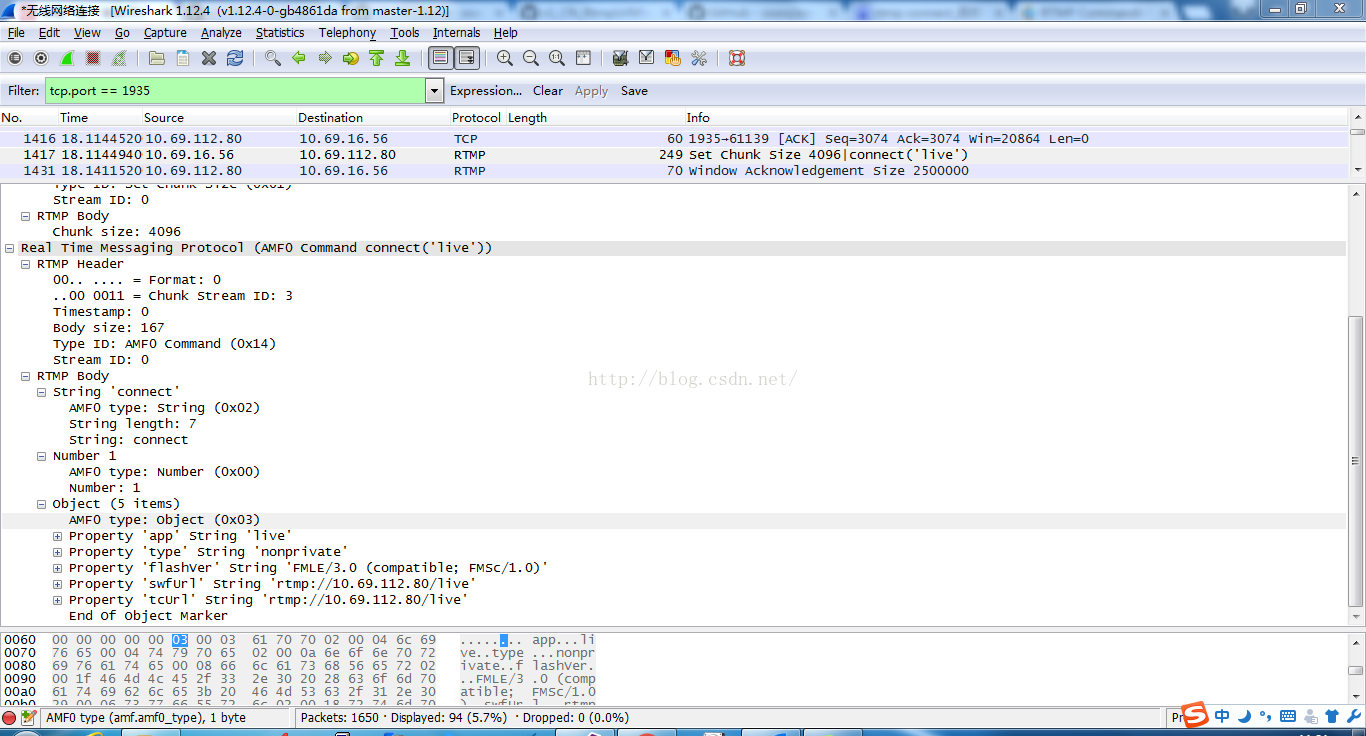This screenshot has height=736, width=1366.
Task: Zoom in on packet text
Action: [504, 58]
